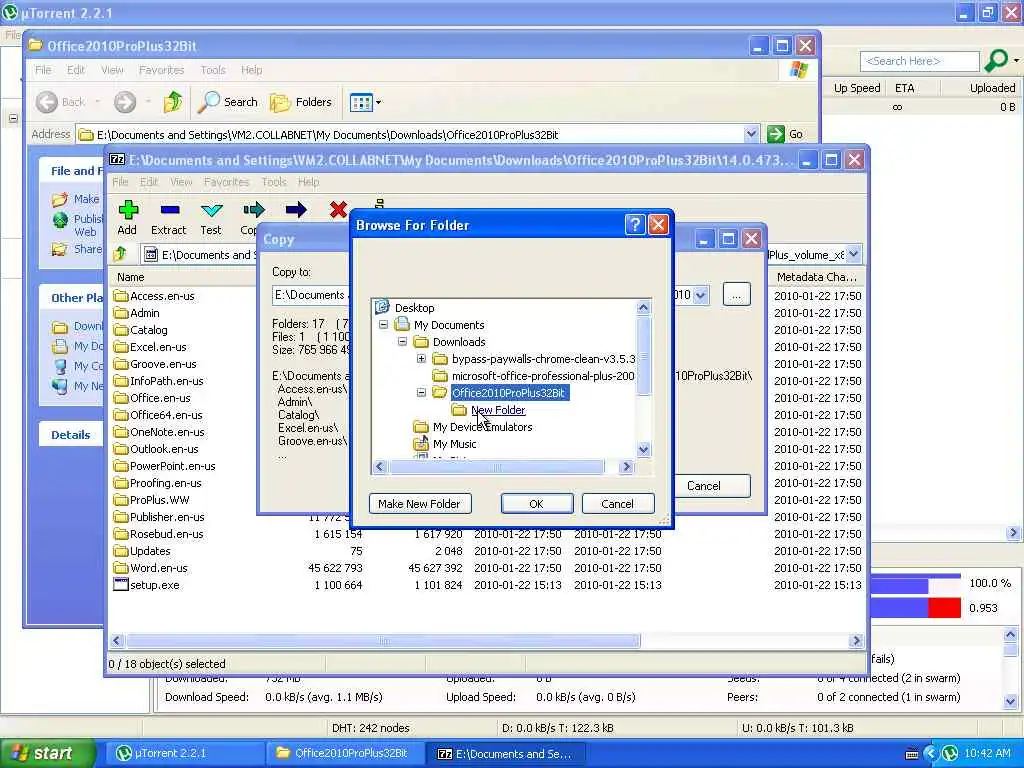
Task: Select microsoft-office-professional-plus folder in tree
Action: coord(543,376)
